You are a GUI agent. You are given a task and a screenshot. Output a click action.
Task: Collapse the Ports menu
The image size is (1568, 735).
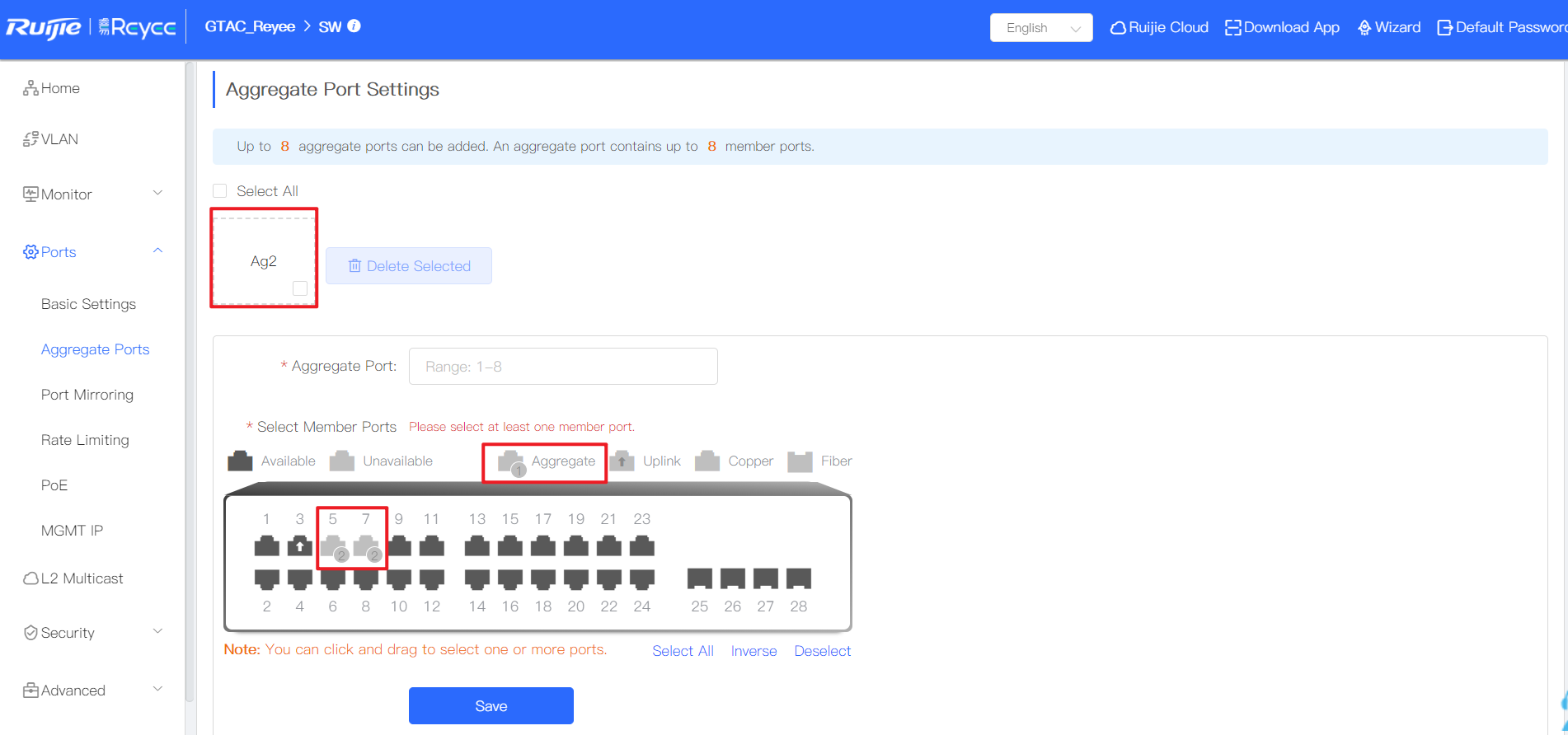tap(92, 252)
